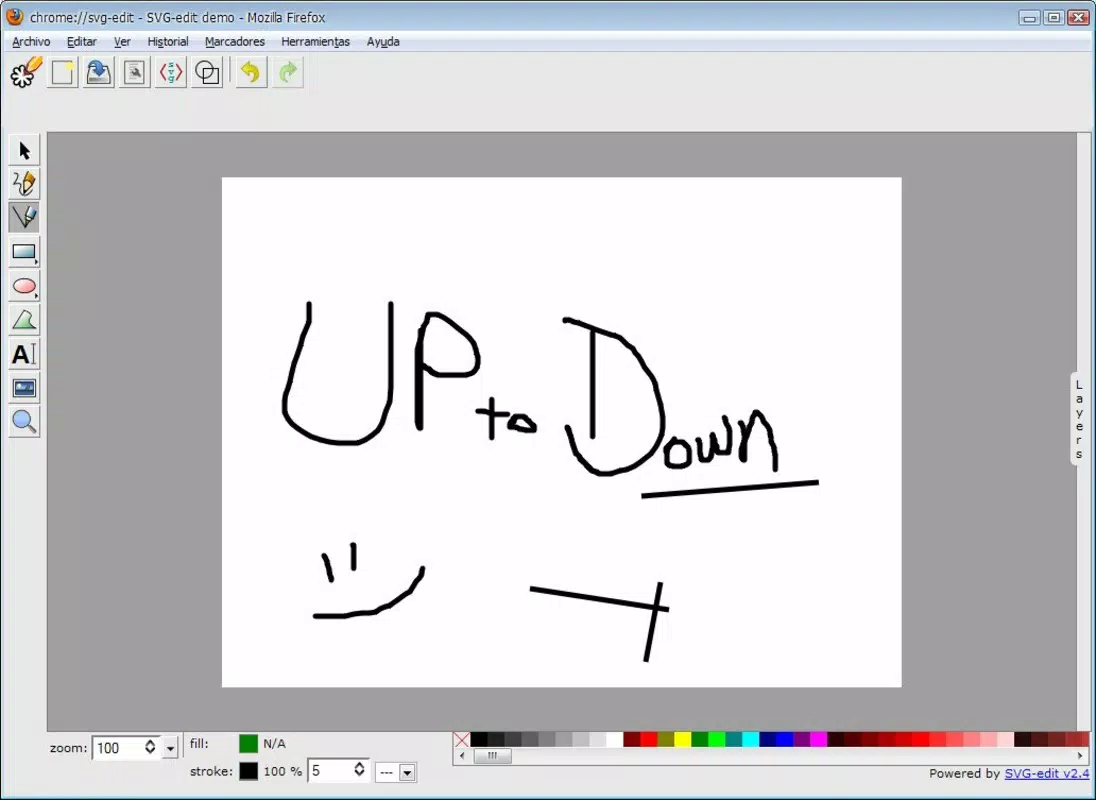Open the Historial menu
1096x800 pixels.
click(x=168, y=42)
